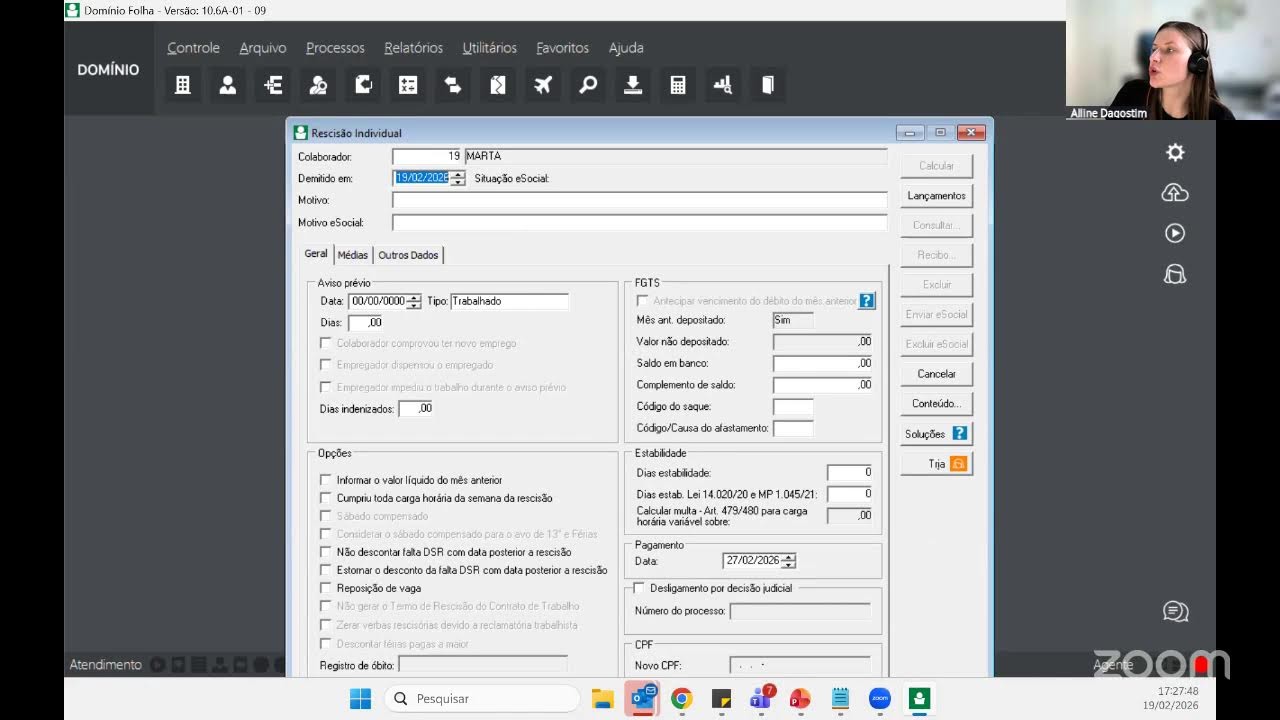Open Google Chrome from the taskbar
The image size is (1280, 720).
[x=682, y=699]
